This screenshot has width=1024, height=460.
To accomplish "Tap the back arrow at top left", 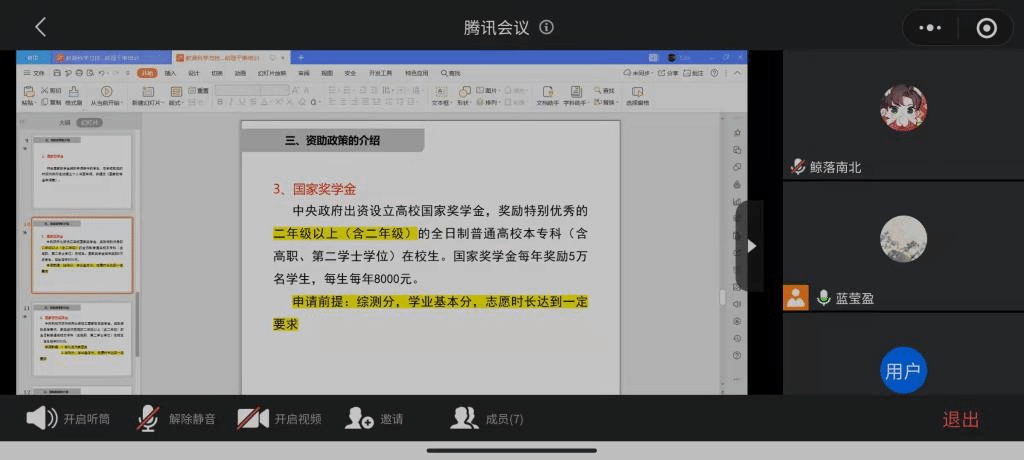I will tap(40, 27).
